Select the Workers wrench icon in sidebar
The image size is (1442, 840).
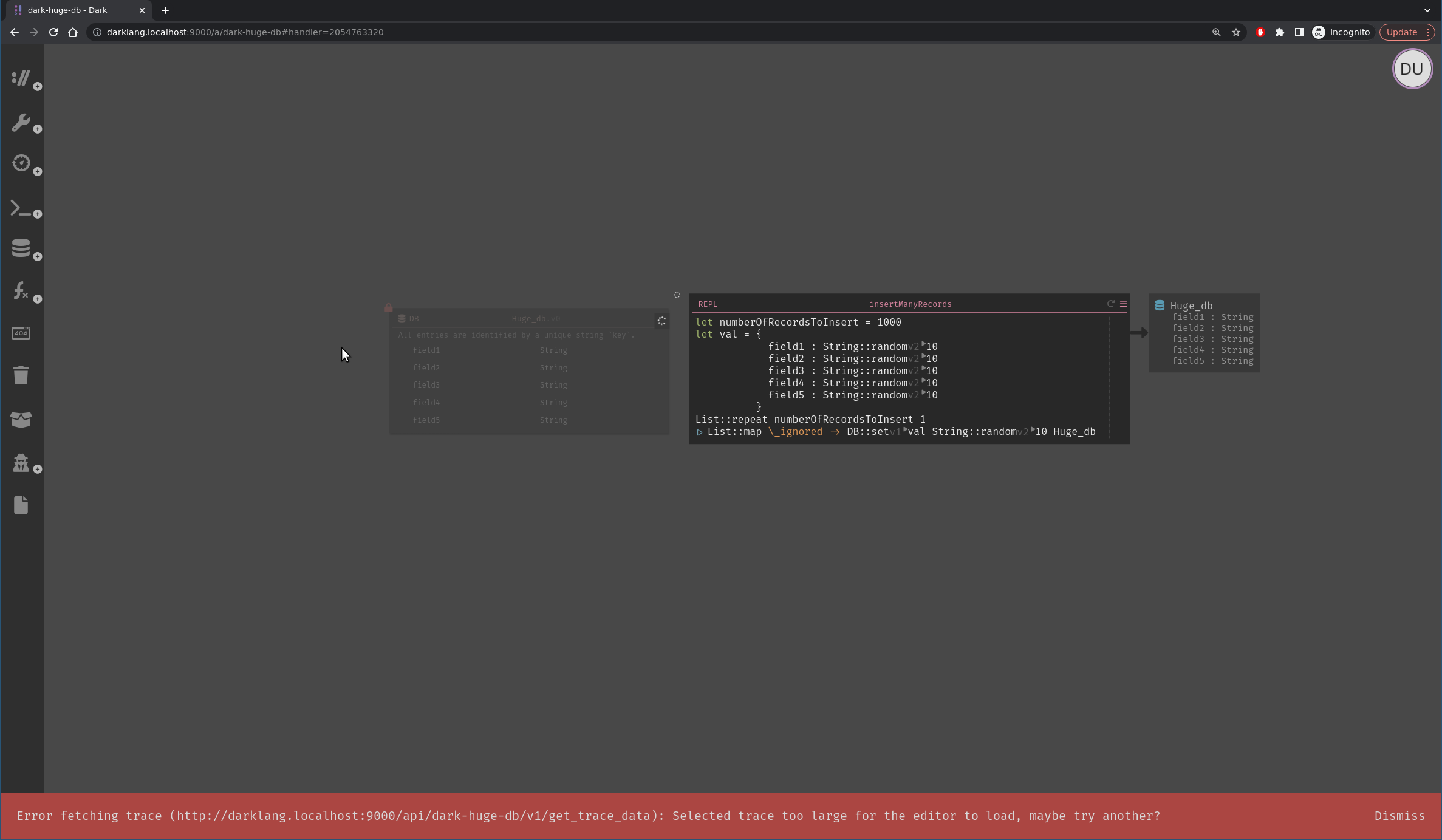pos(21,123)
